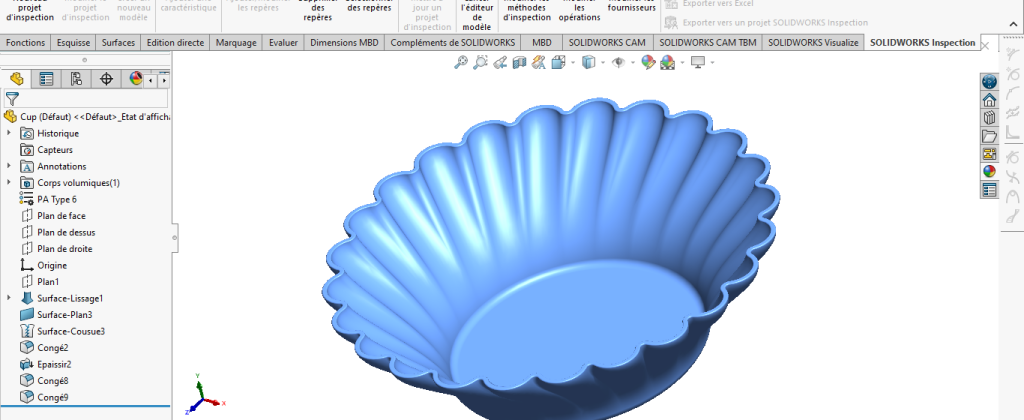Expand Corps volumiques(1) folder

(x=9, y=182)
